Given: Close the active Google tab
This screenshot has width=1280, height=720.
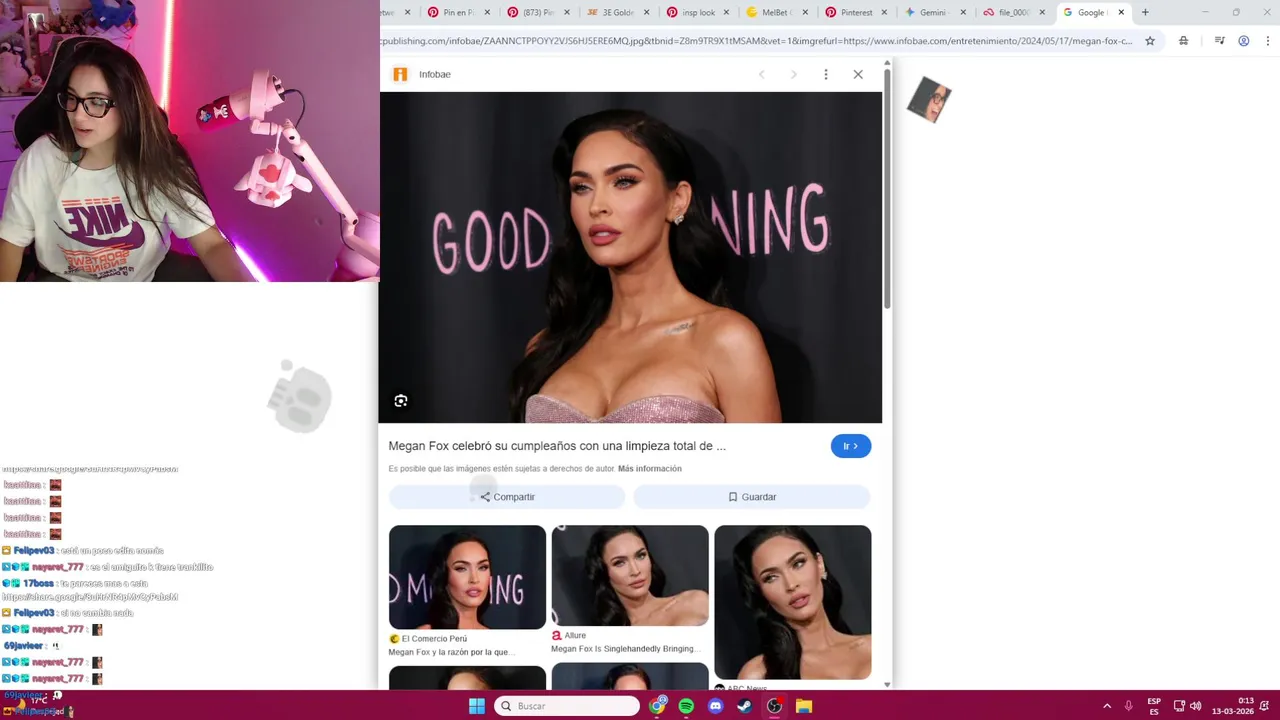Looking at the screenshot, I should pyautogui.click(x=1121, y=12).
